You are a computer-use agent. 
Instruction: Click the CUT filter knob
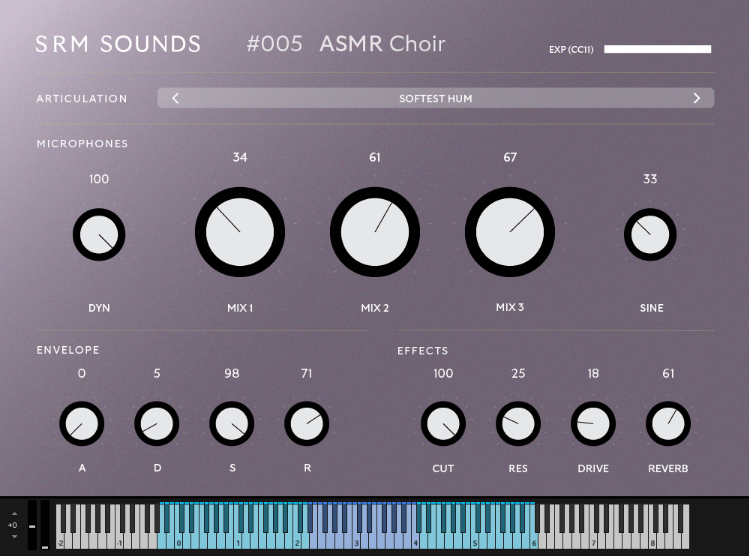[x=443, y=425]
